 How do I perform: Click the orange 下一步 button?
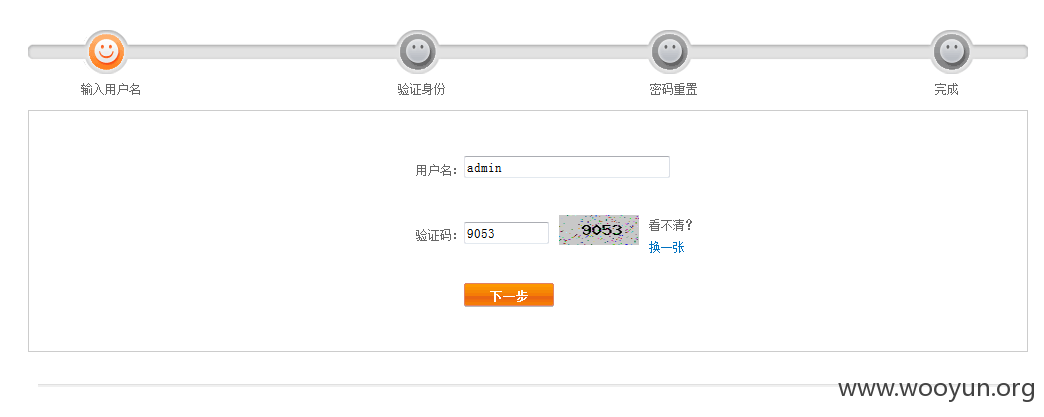(509, 295)
